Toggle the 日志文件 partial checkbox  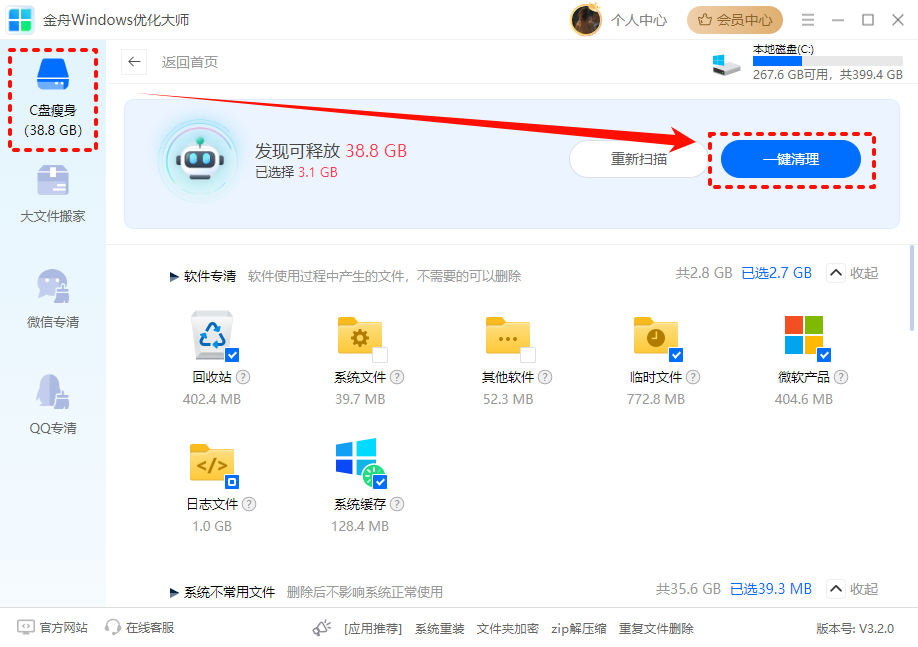pyautogui.click(x=232, y=482)
